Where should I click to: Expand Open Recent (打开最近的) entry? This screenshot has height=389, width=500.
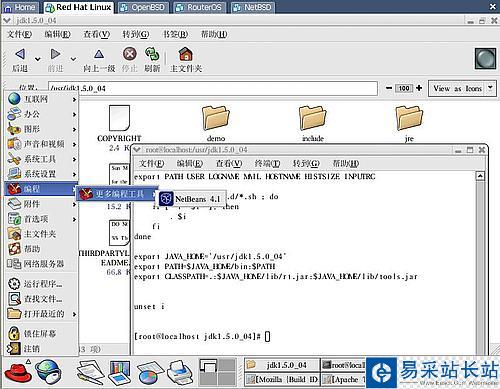42,314
